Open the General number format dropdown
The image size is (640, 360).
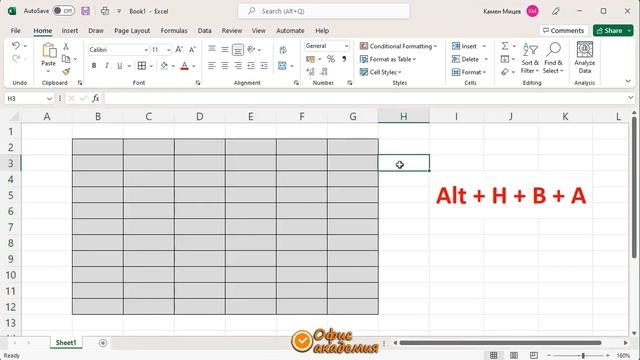tap(347, 46)
